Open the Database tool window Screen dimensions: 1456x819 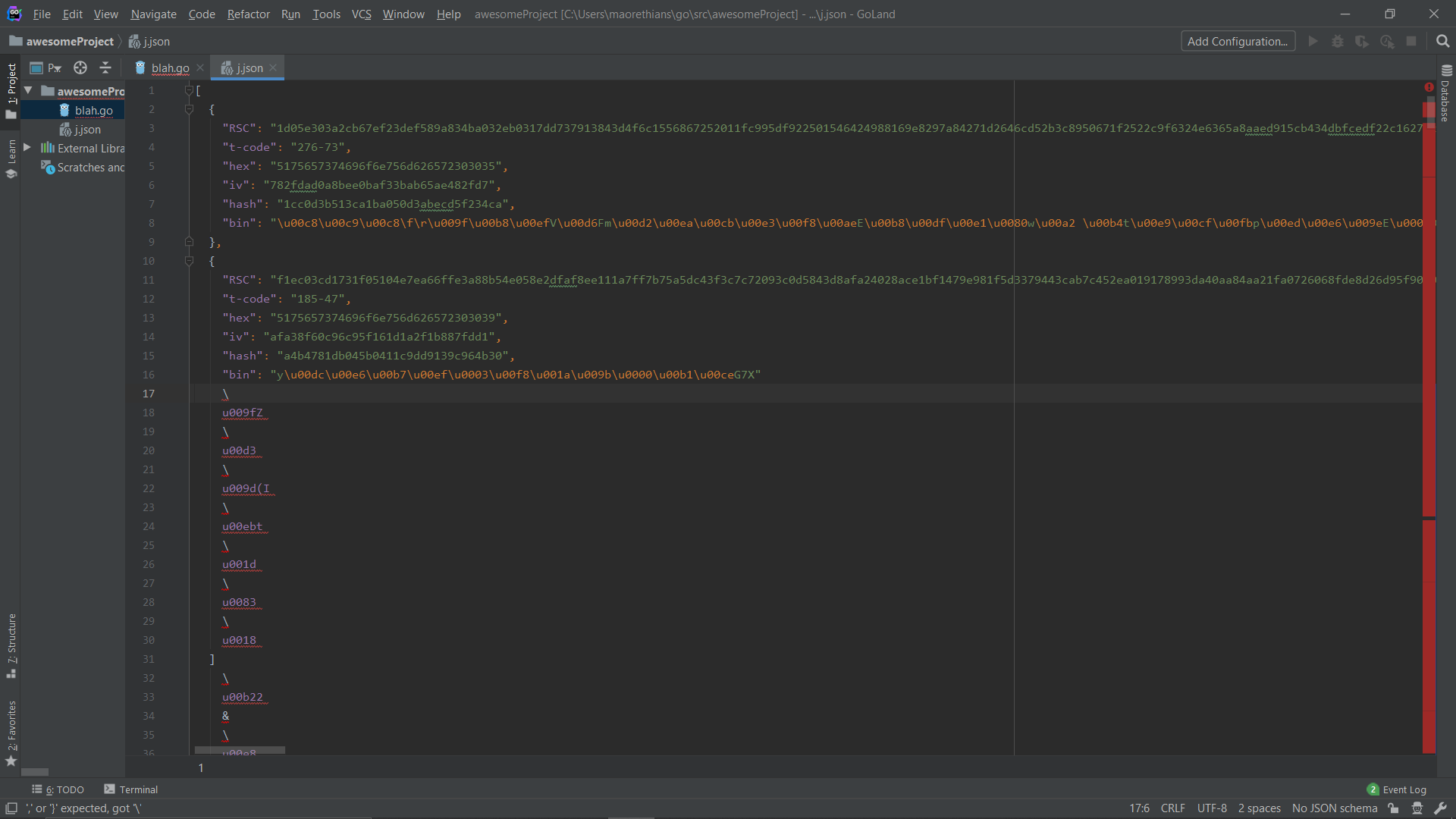click(1446, 93)
